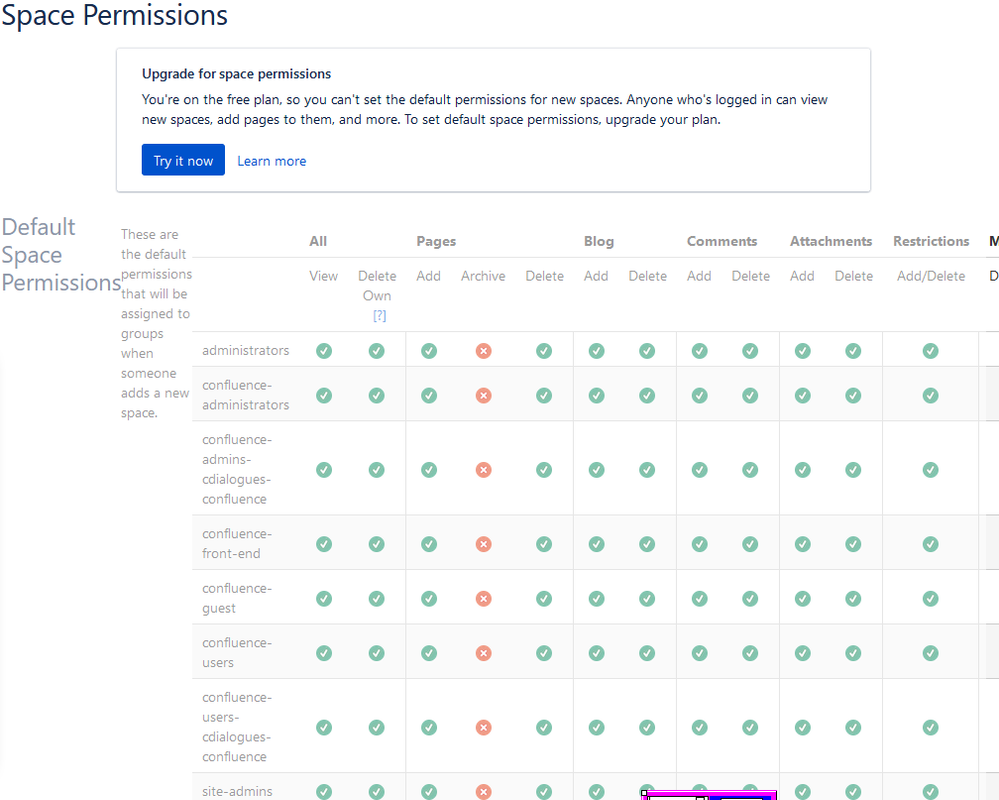Click site-admins row Pages Add checkmark

pos(429,791)
